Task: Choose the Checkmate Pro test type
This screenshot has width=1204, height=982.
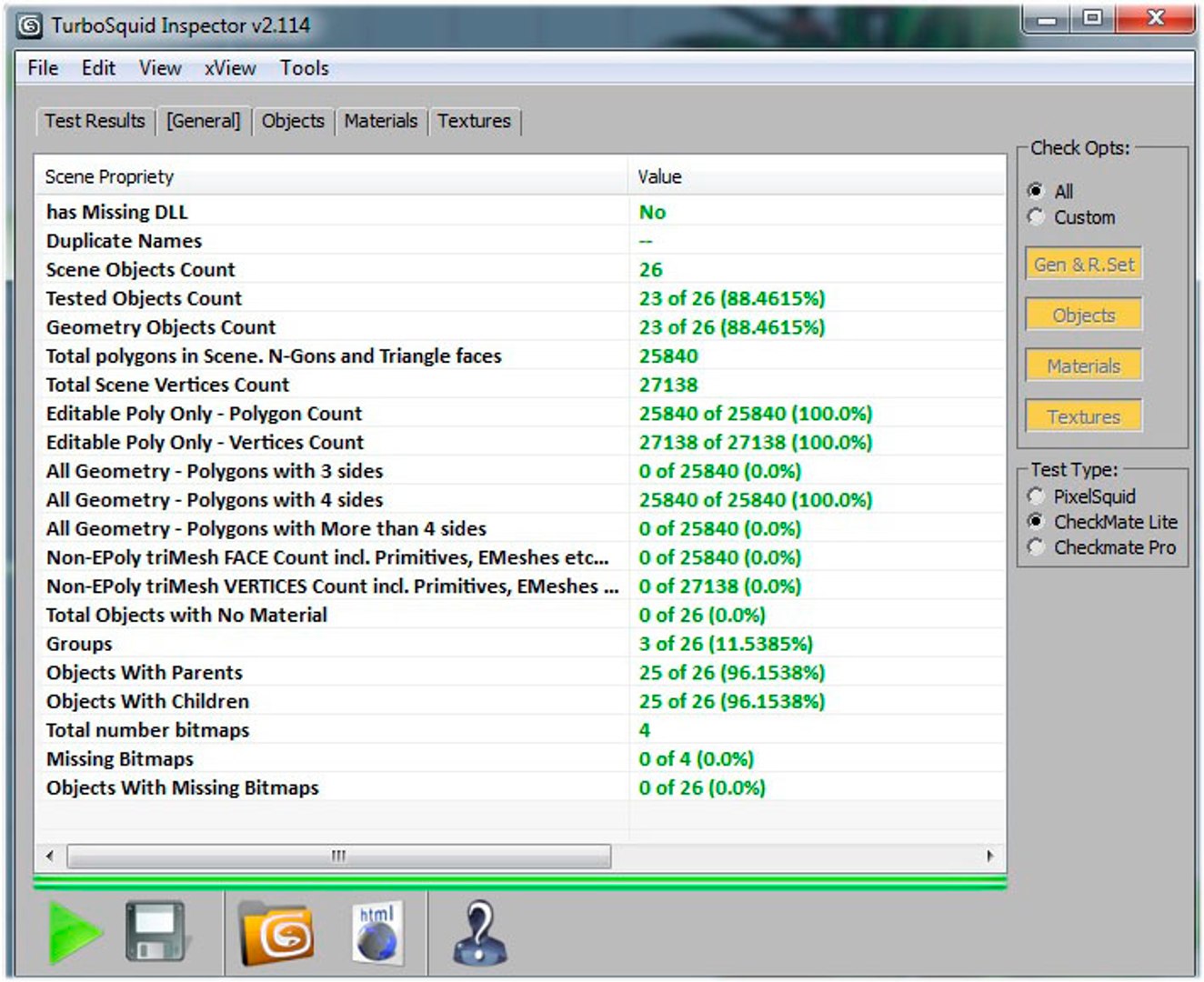Action: tap(1101, 547)
